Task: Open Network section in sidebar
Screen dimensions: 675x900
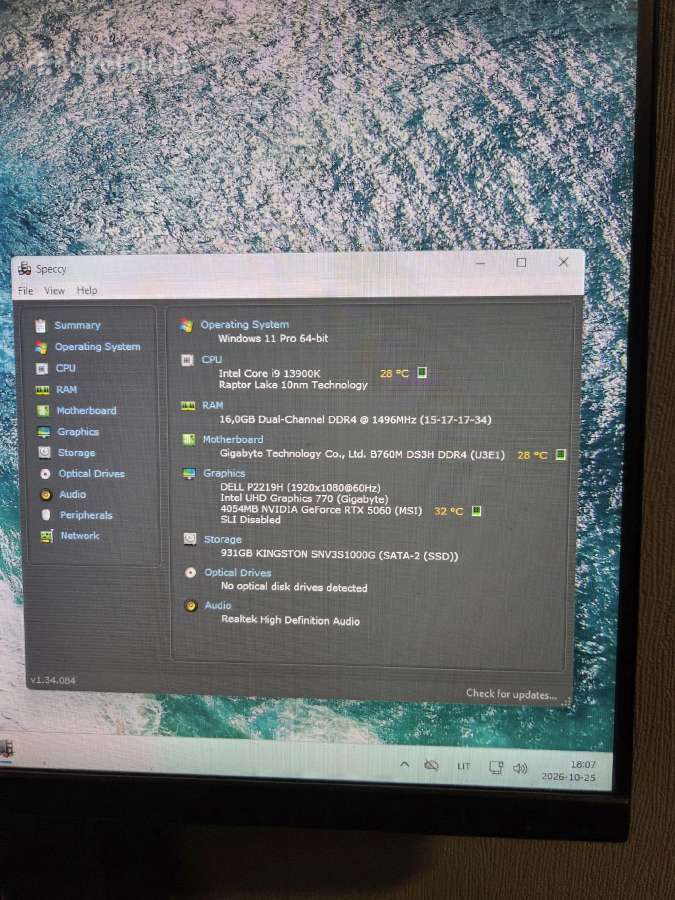Action: (80, 536)
